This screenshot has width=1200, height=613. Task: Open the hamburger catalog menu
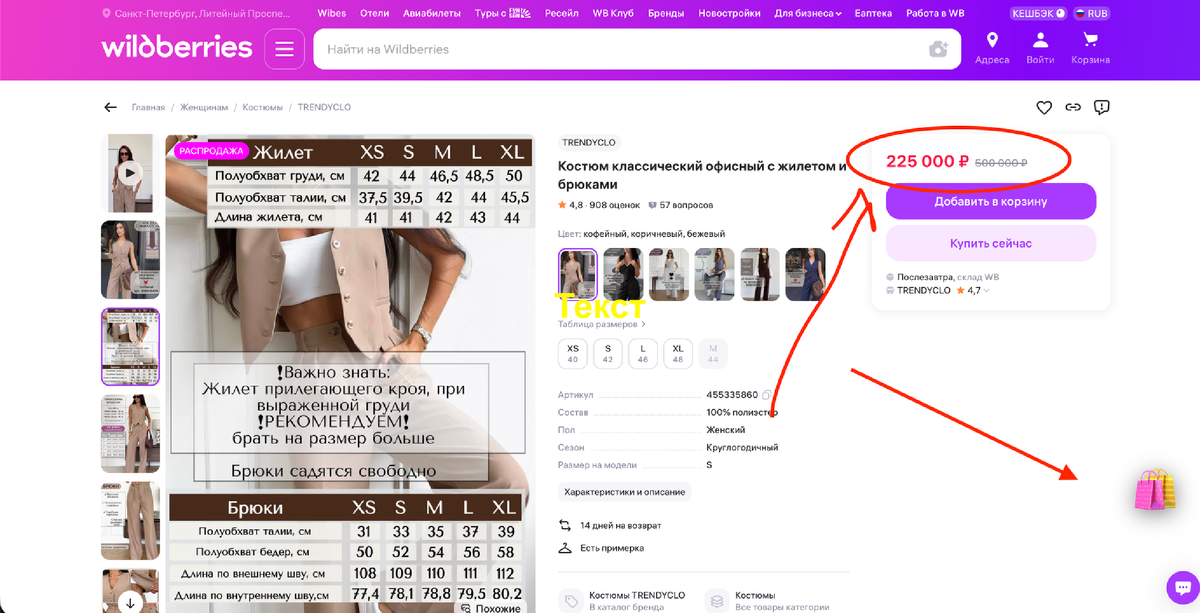click(x=284, y=49)
